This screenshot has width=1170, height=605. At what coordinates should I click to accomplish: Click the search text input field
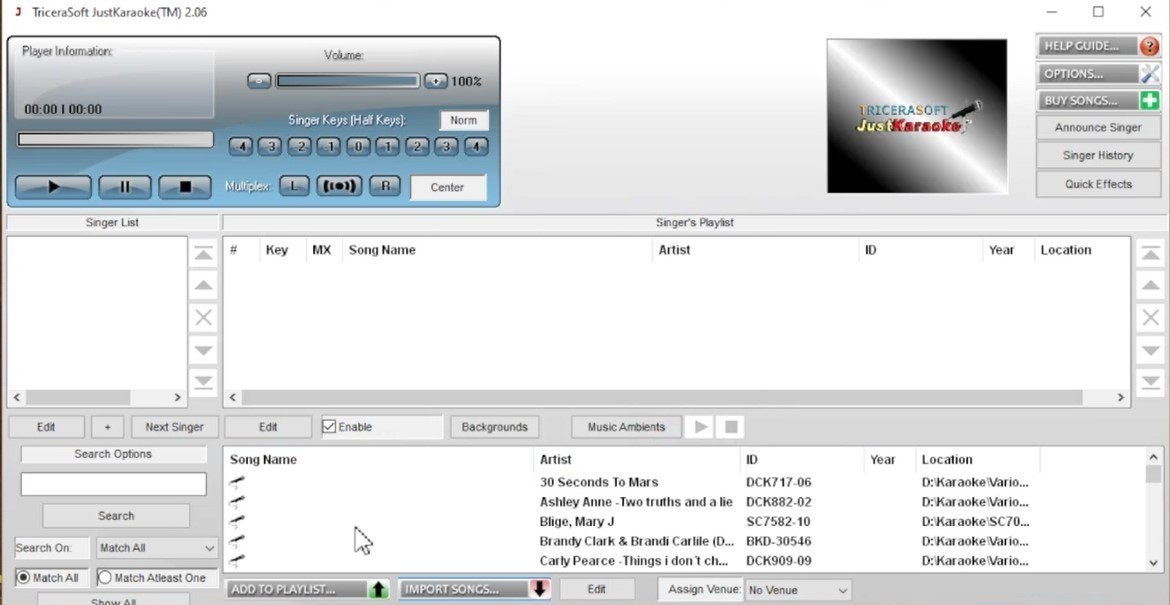click(113, 484)
